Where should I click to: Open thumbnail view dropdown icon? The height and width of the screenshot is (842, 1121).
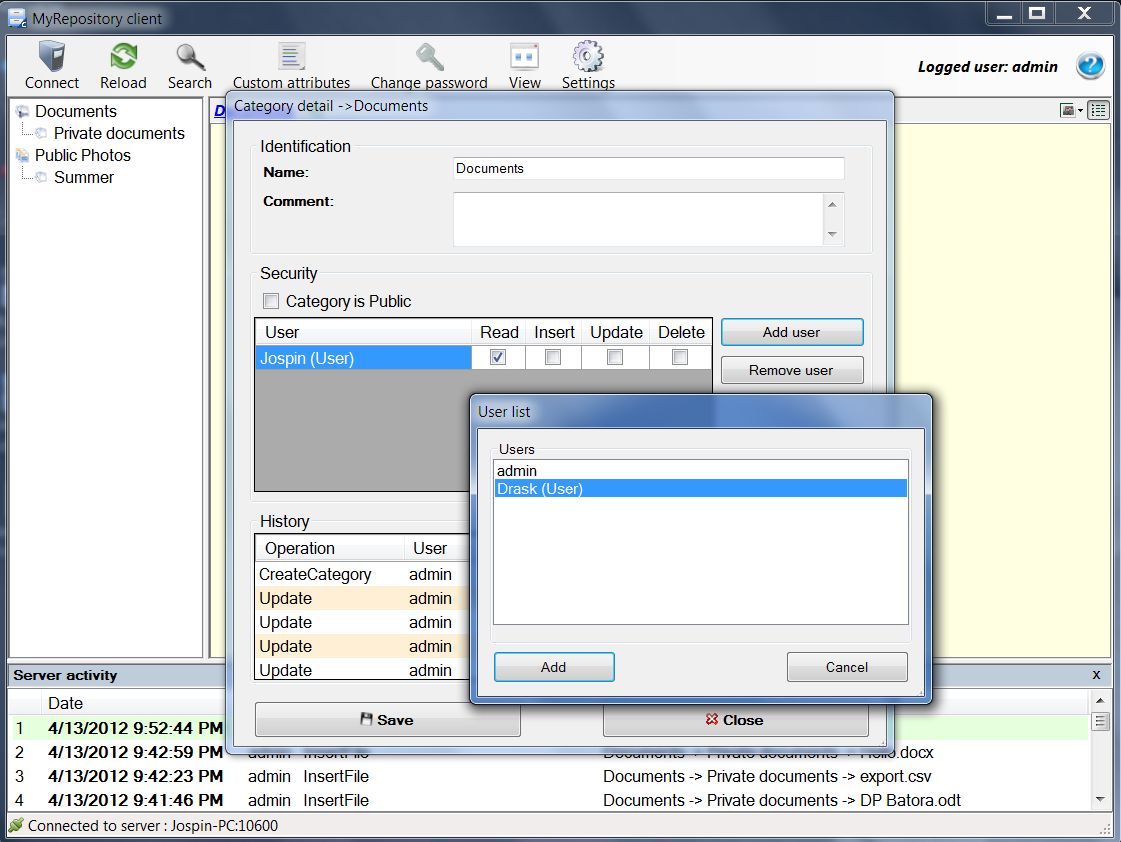(1071, 110)
